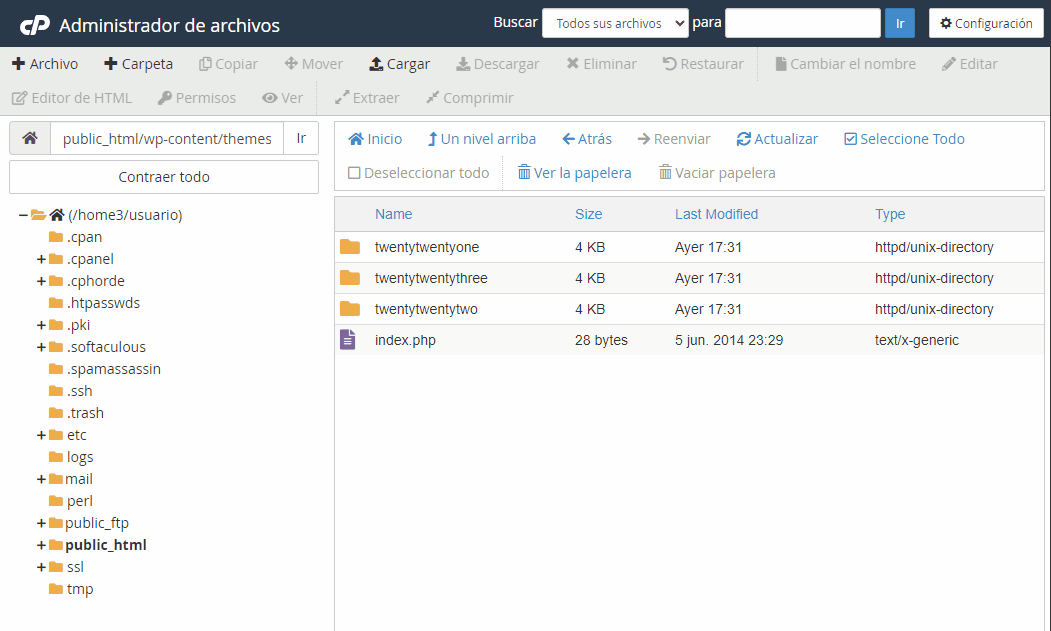This screenshot has width=1051, height=631.
Task: Click Reenviar forward navigation
Action: (x=674, y=139)
